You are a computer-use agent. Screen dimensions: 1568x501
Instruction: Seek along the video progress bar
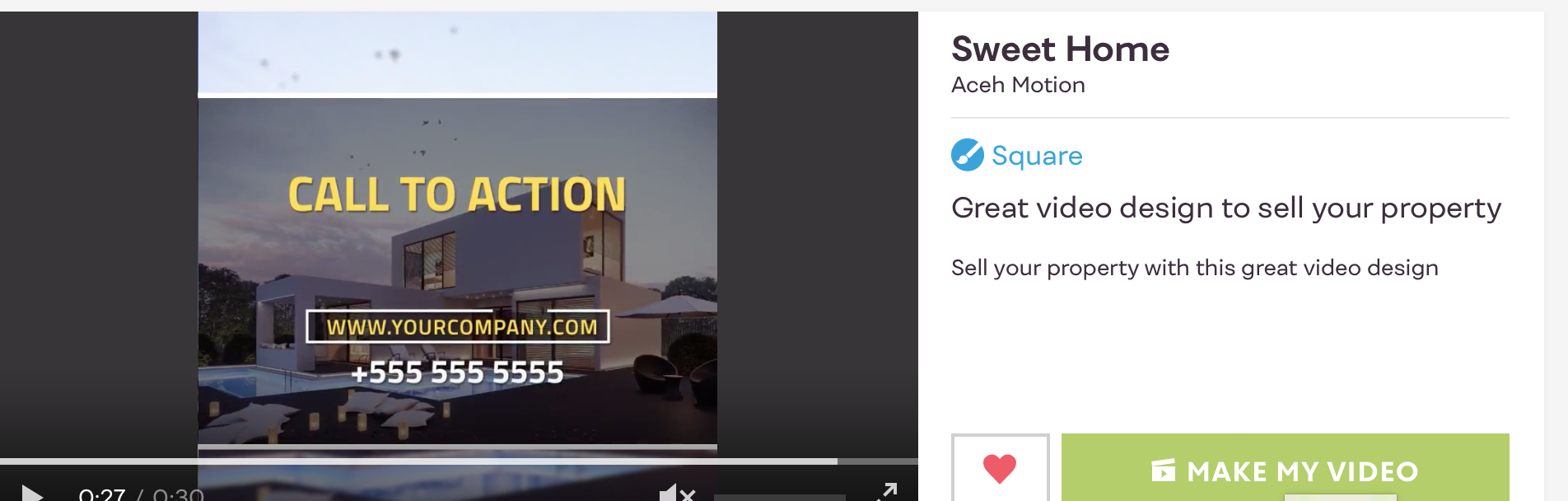459,461
